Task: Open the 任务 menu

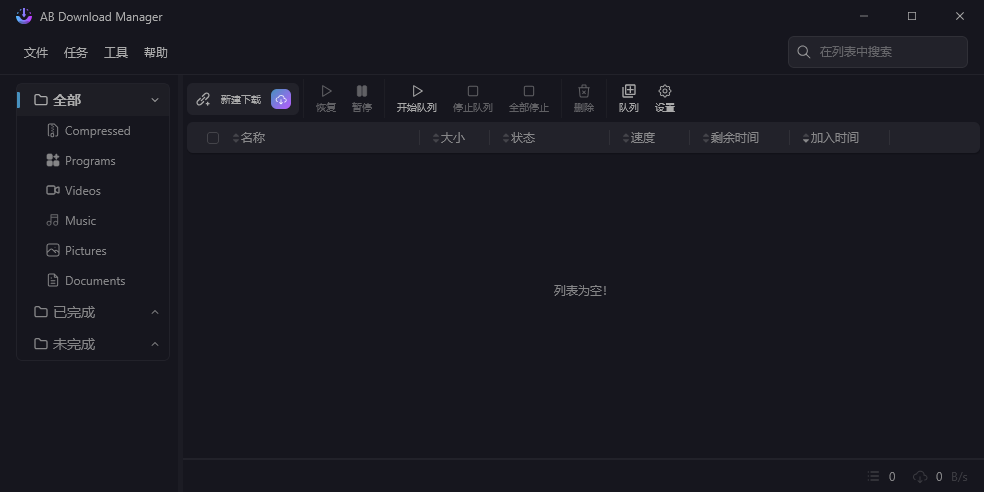Action: click(x=76, y=53)
